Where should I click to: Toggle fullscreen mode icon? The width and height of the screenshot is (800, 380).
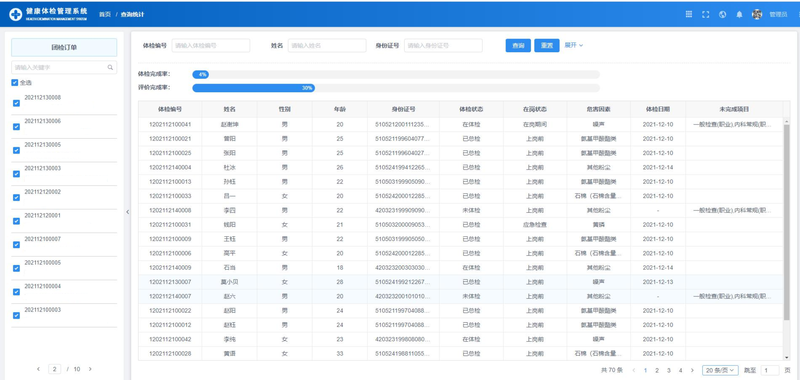click(706, 14)
